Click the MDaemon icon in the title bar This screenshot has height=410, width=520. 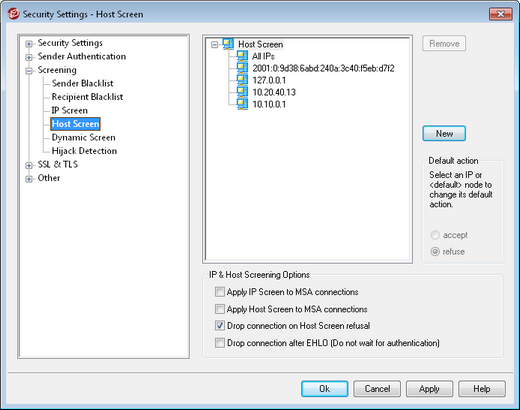point(13,14)
